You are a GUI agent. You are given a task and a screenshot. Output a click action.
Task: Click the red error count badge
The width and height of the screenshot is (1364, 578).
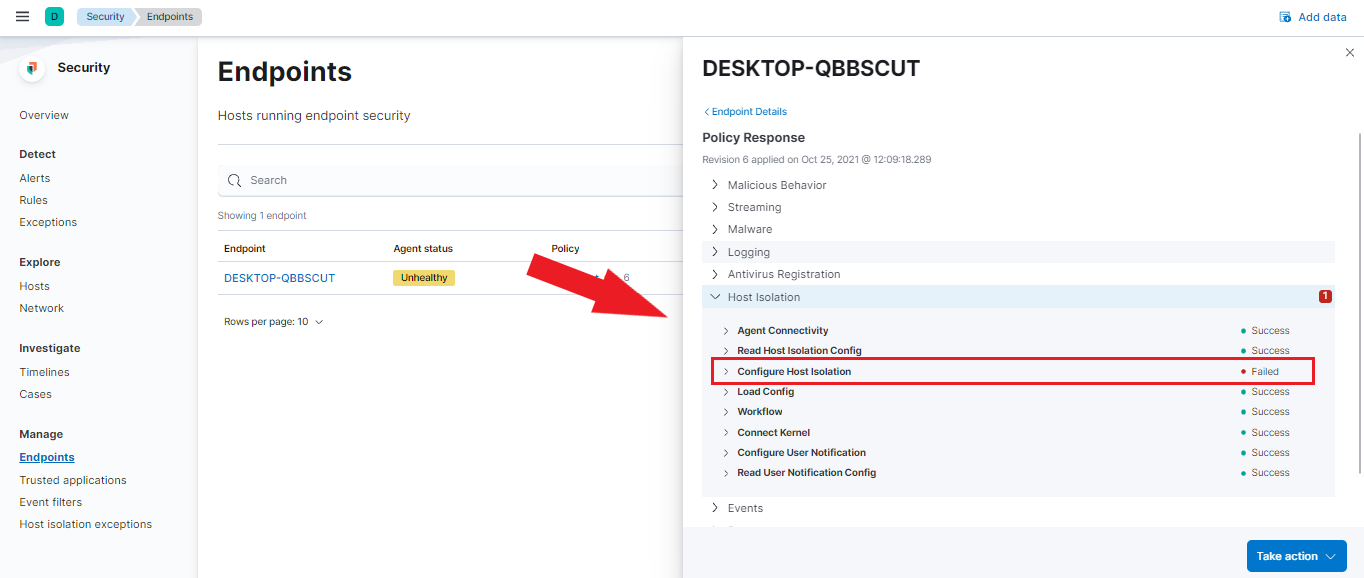1325,296
